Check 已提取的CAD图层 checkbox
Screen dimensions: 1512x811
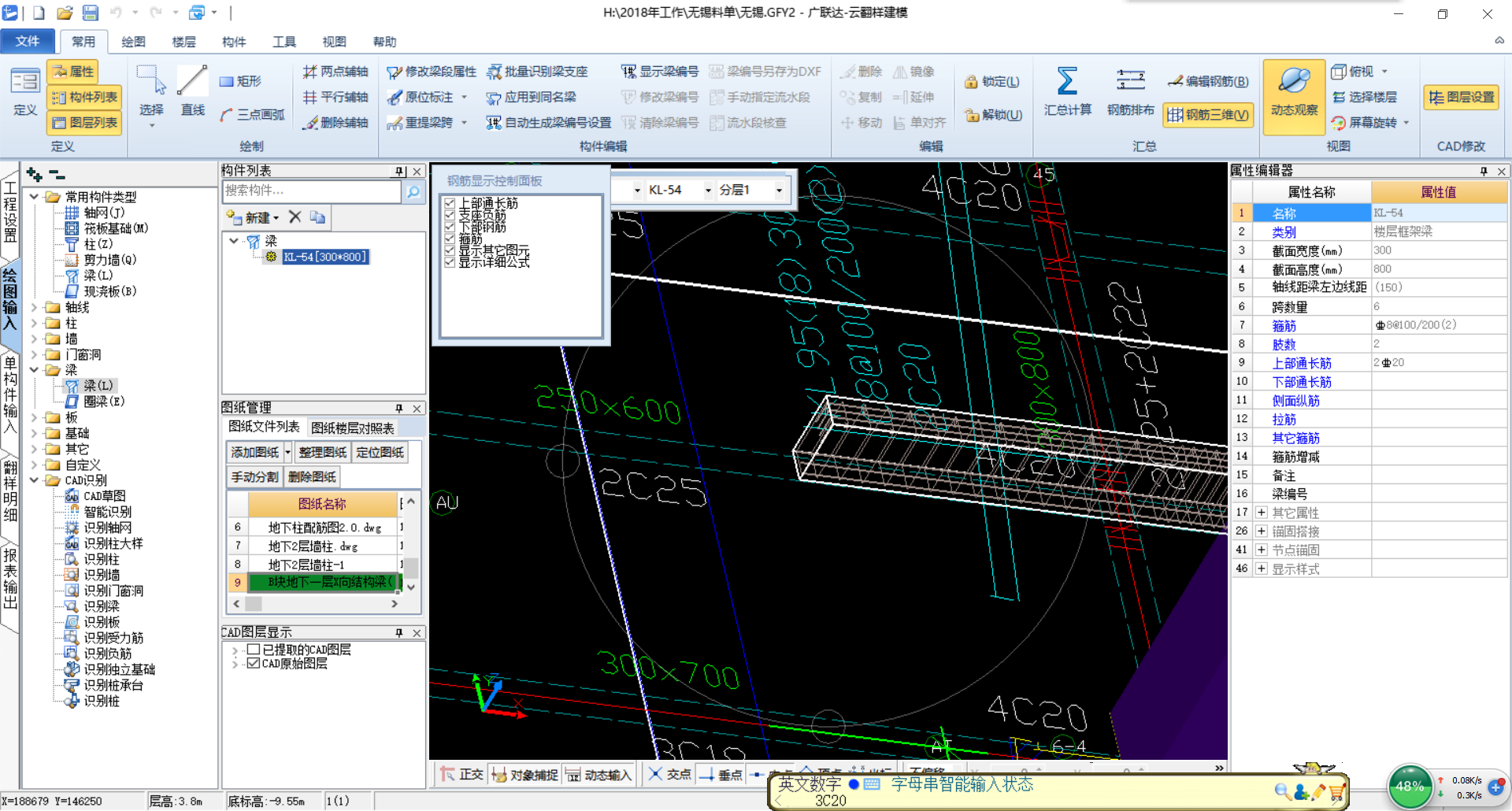(254, 650)
